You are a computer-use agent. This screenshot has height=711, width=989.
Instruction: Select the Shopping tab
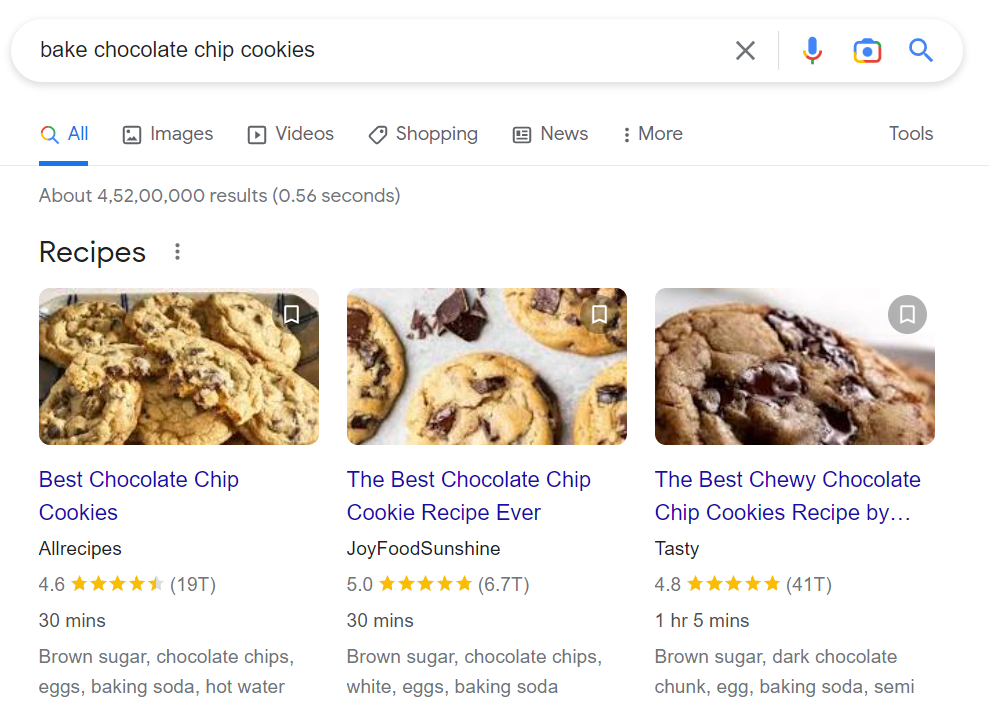coord(423,134)
